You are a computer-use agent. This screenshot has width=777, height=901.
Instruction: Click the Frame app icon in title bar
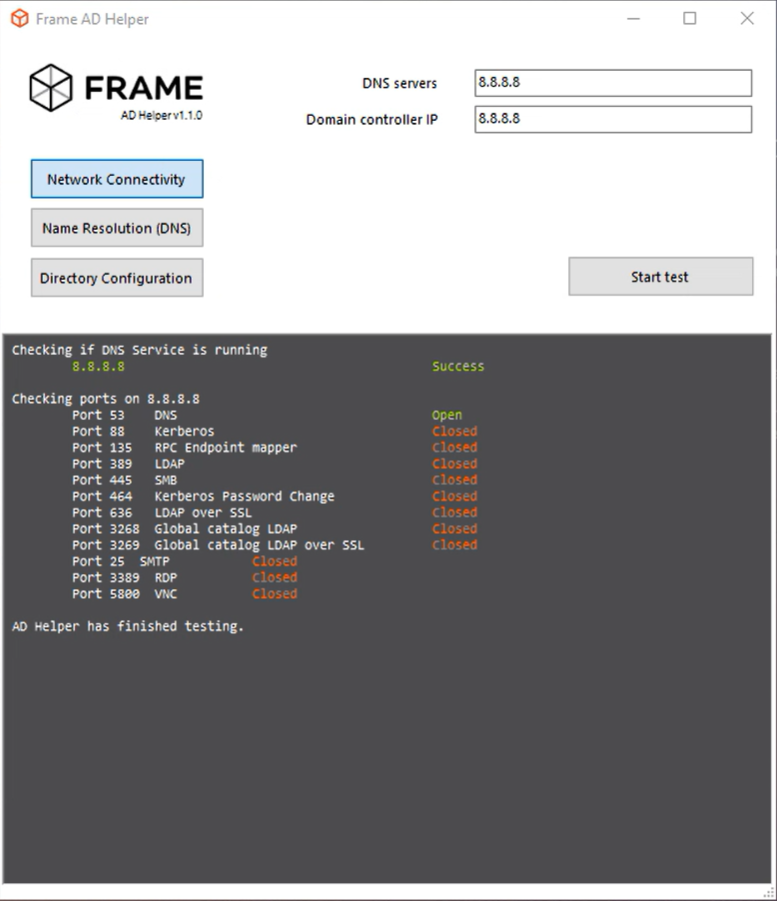point(19,19)
